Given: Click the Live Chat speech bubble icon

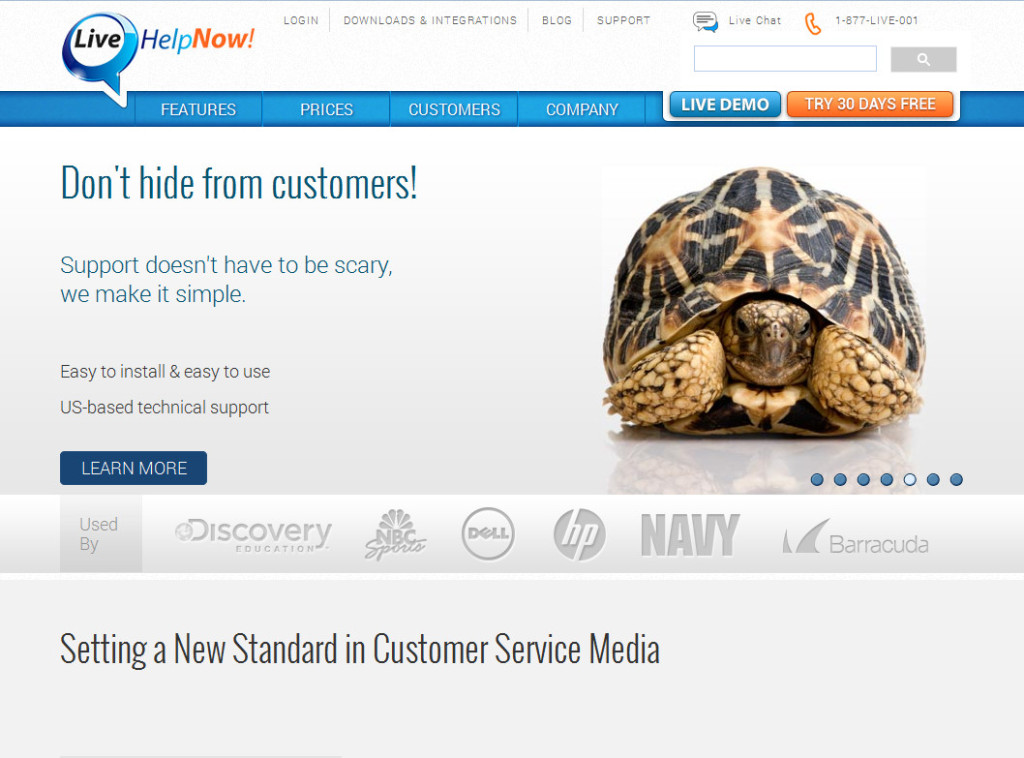Looking at the screenshot, I should pyautogui.click(x=705, y=22).
